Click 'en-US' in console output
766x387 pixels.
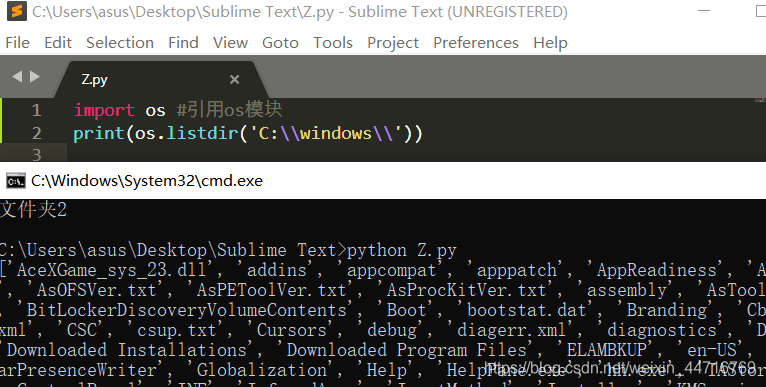tap(711, 350)
